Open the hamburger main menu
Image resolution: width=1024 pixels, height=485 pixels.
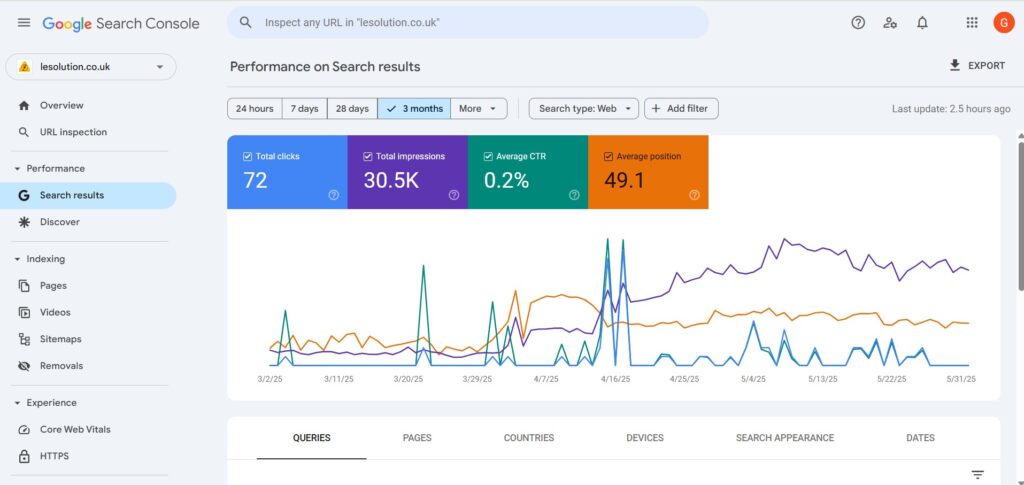tap(24, 23)
